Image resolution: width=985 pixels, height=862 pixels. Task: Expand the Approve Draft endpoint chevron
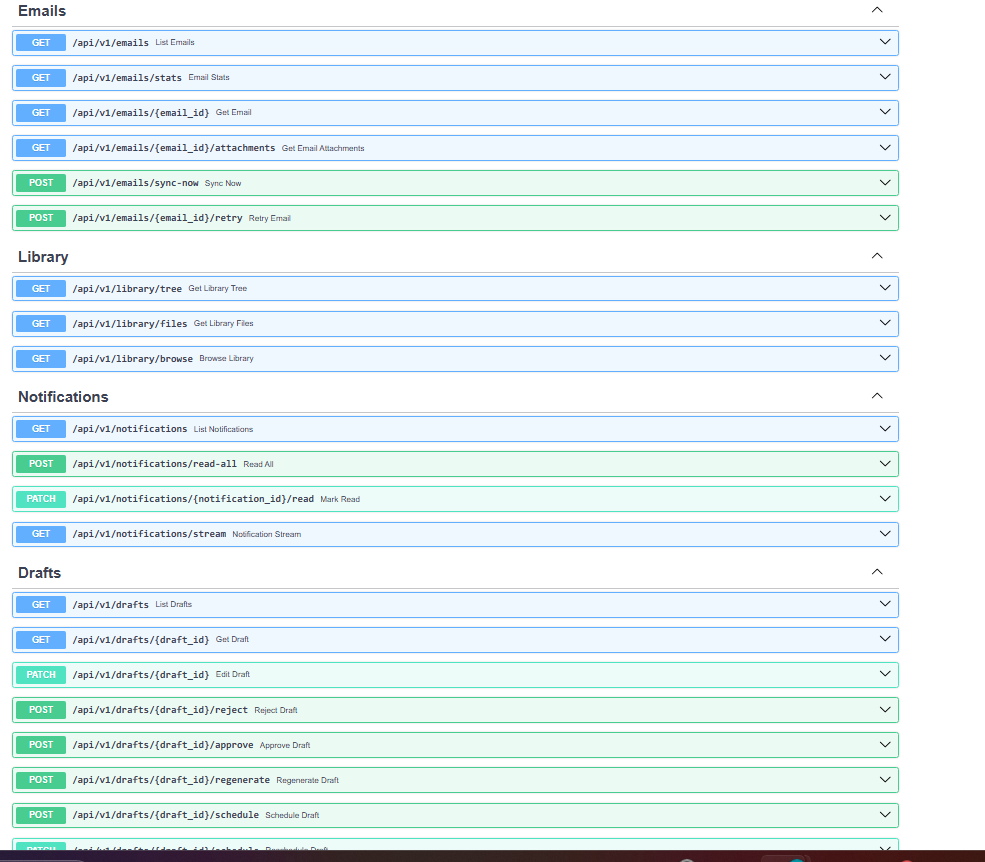point(884,745)
